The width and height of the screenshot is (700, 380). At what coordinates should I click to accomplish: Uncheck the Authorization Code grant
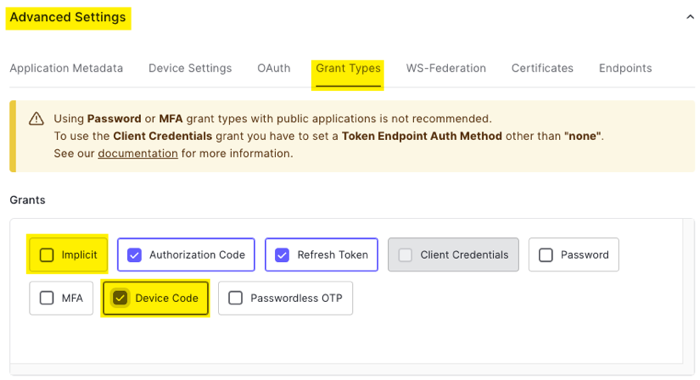pyautogui.click(x=134, y=255)
